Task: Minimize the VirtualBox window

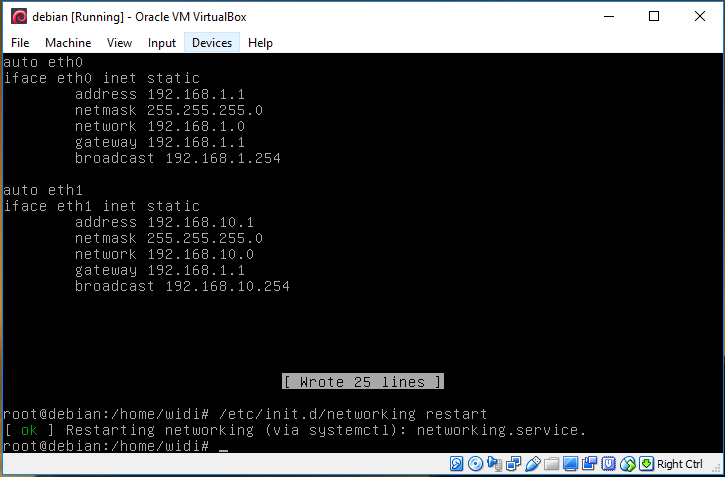Action: click(x=609, y=17)
